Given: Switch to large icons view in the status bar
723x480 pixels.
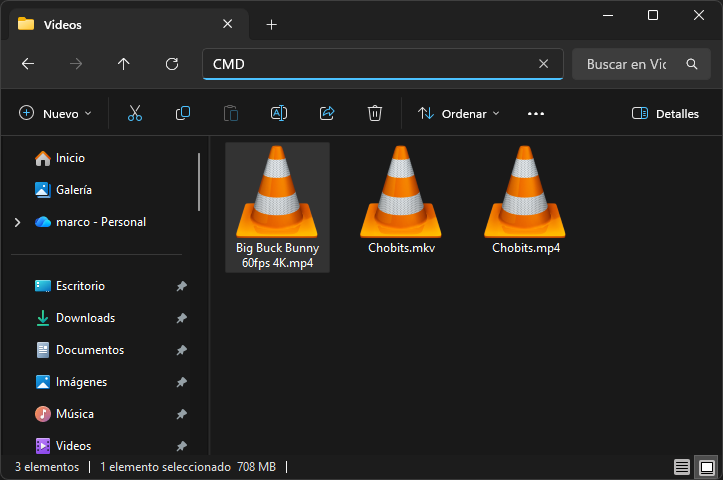Looking at the screenshot, I should pos(706,467).
